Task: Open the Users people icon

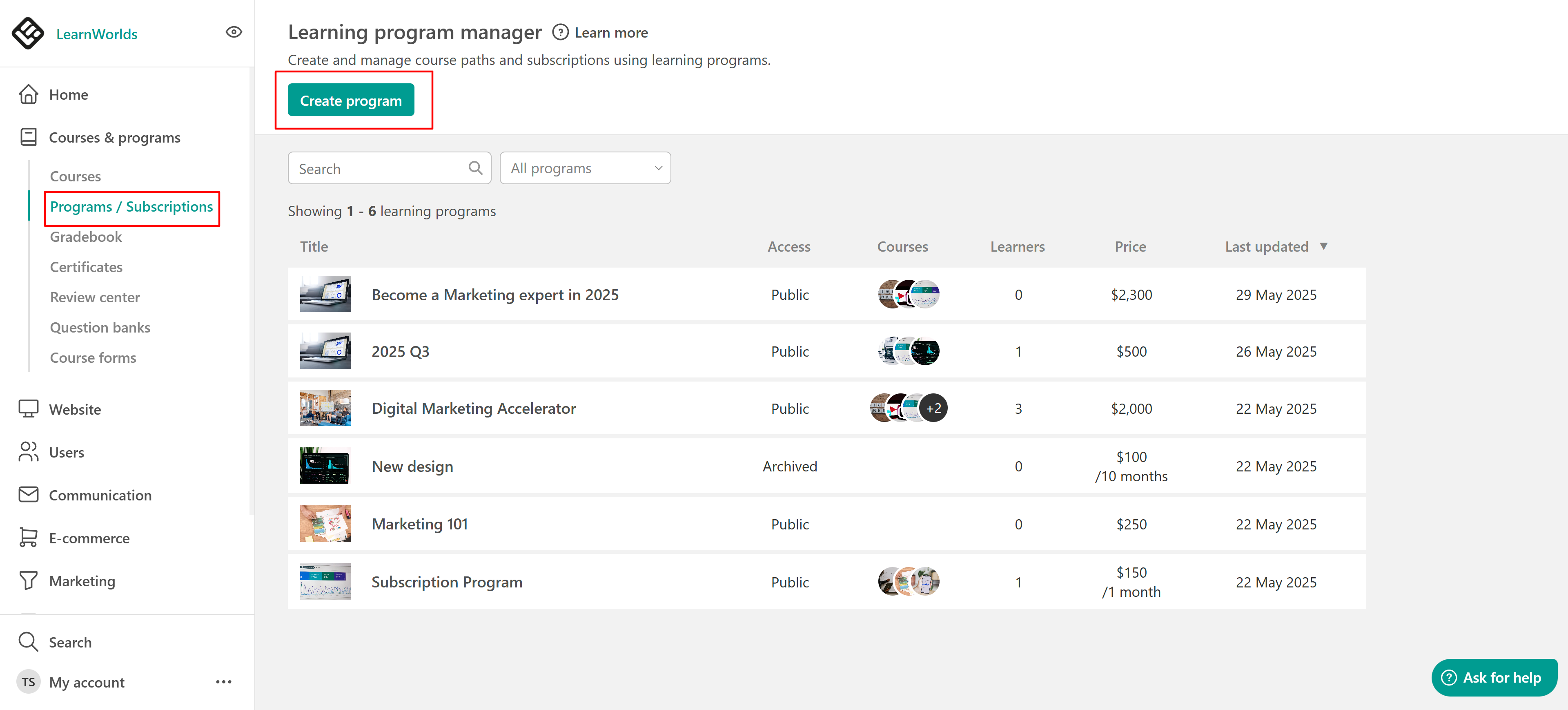Action: pyautogui.click(x=28, y=452)
